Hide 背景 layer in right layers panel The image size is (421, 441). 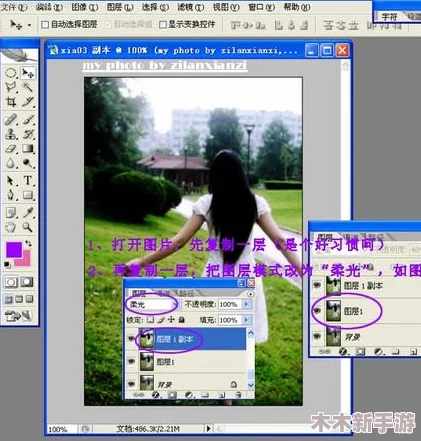(317, 336)
